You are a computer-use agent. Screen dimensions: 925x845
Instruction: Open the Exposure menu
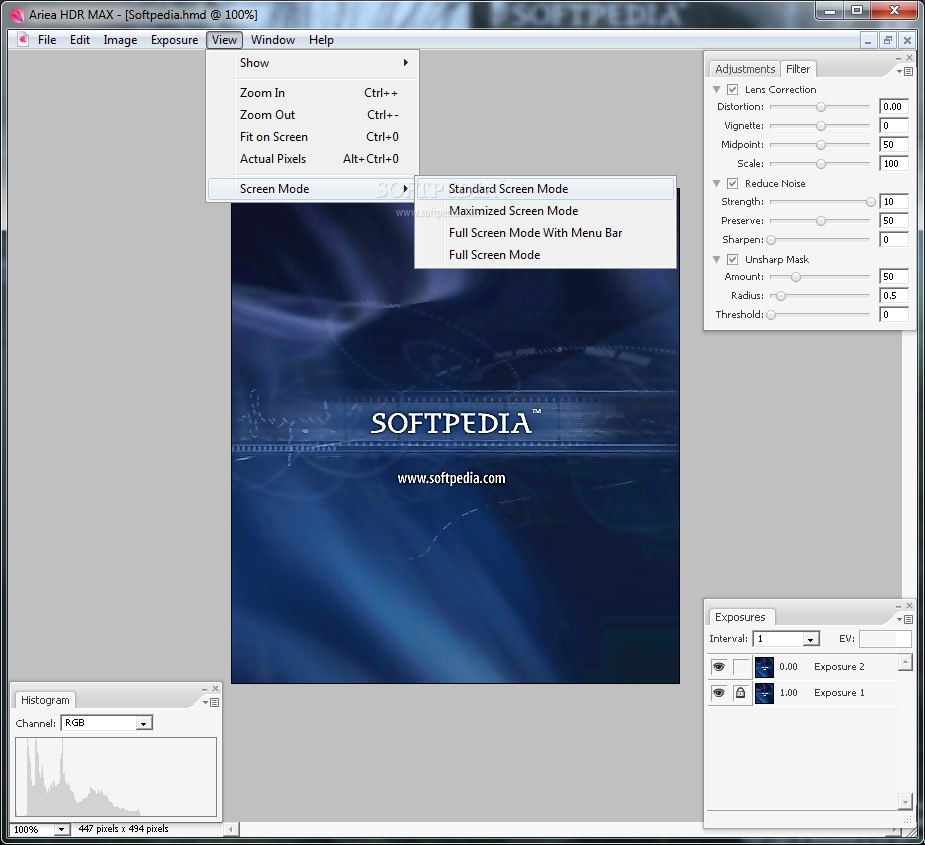[x=174, y=40]
